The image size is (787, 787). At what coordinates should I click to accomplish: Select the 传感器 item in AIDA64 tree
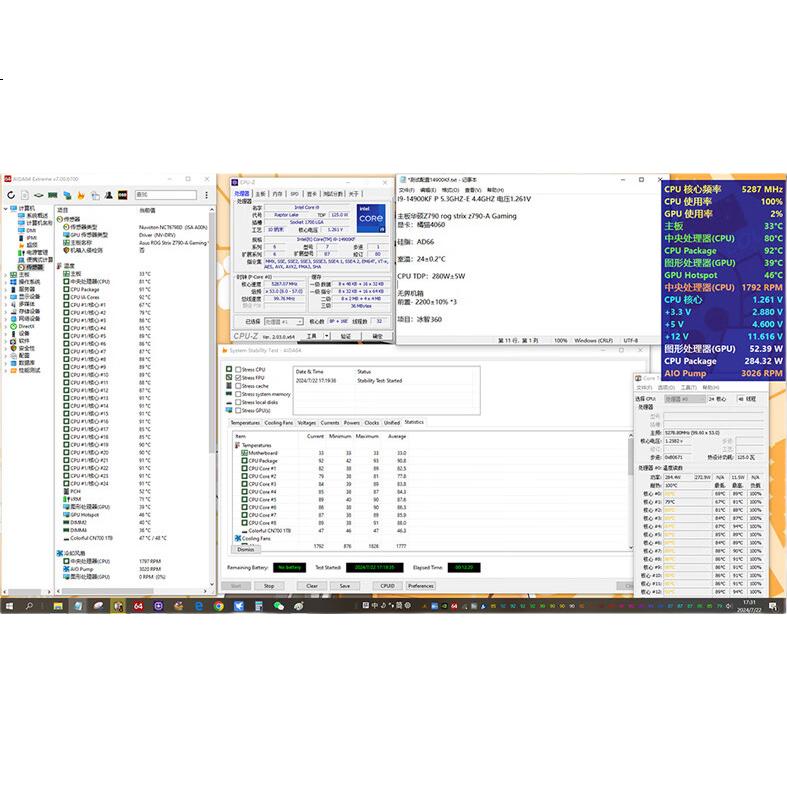coord(31,268)
